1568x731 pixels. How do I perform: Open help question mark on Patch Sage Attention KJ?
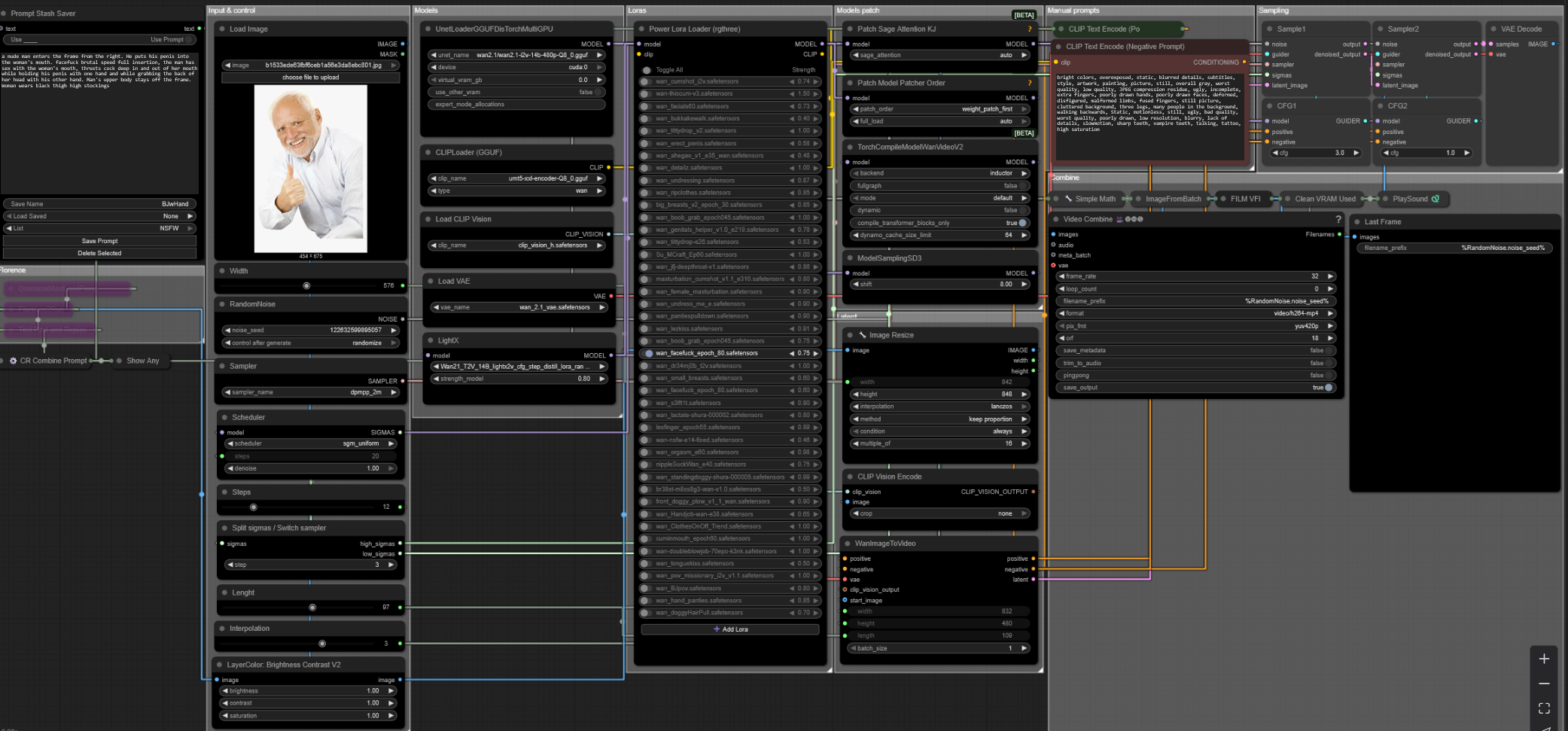[1030, 29]
